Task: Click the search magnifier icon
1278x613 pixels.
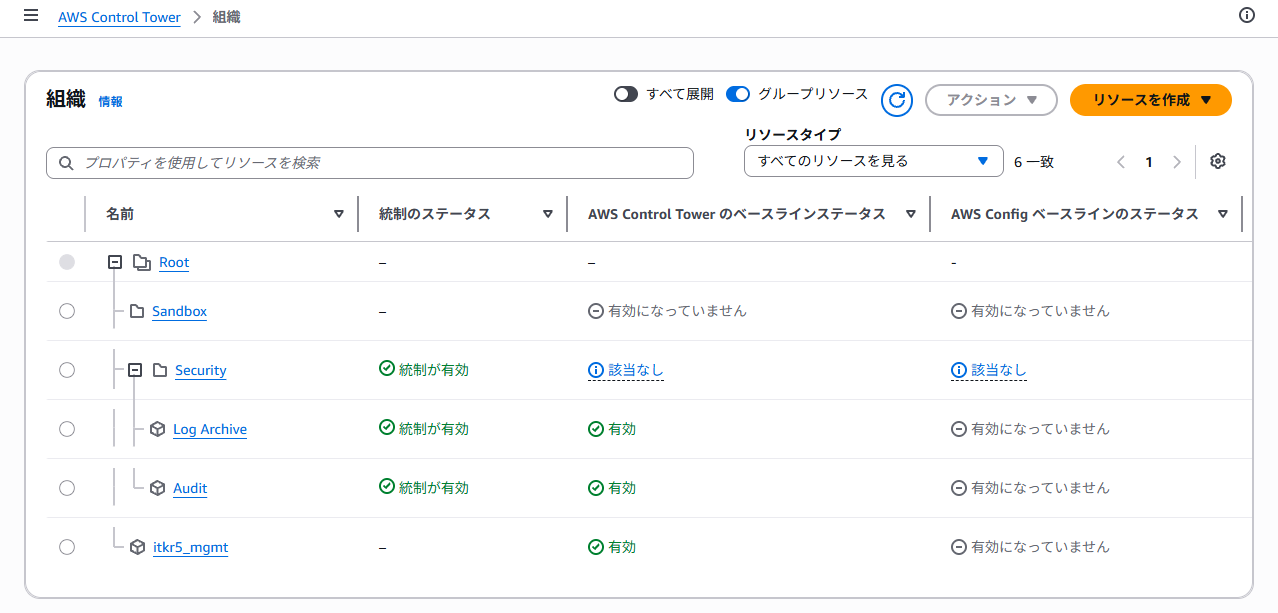Action: 67,163
